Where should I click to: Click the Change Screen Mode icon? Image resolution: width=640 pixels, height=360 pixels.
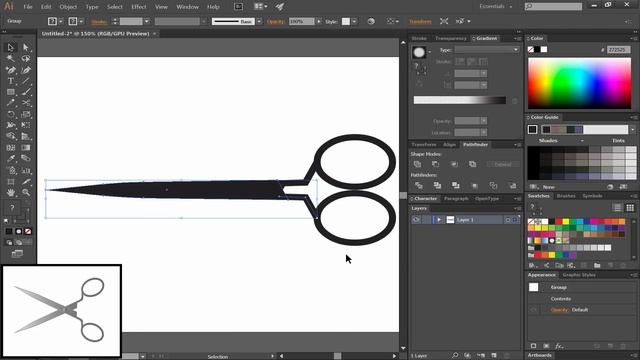(x=17, y=254)
